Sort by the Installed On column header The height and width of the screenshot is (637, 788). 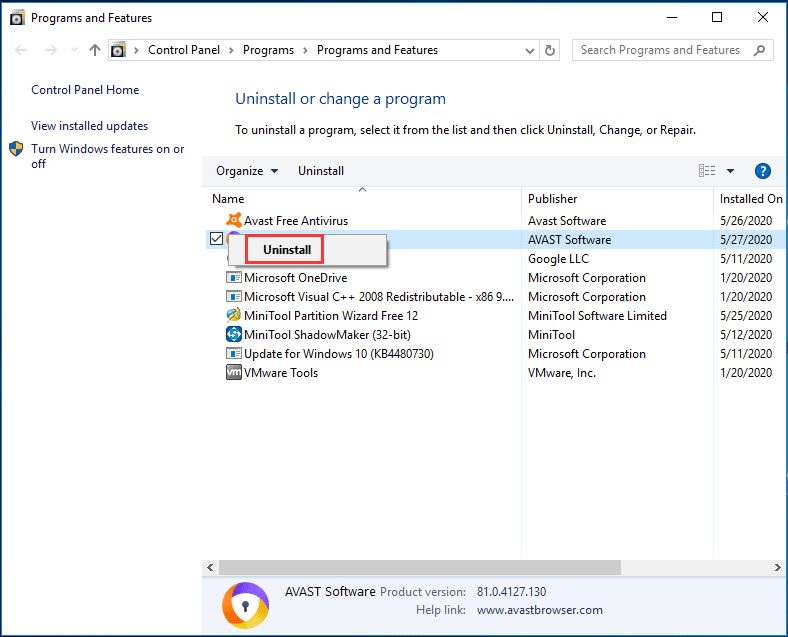[751, 198]
